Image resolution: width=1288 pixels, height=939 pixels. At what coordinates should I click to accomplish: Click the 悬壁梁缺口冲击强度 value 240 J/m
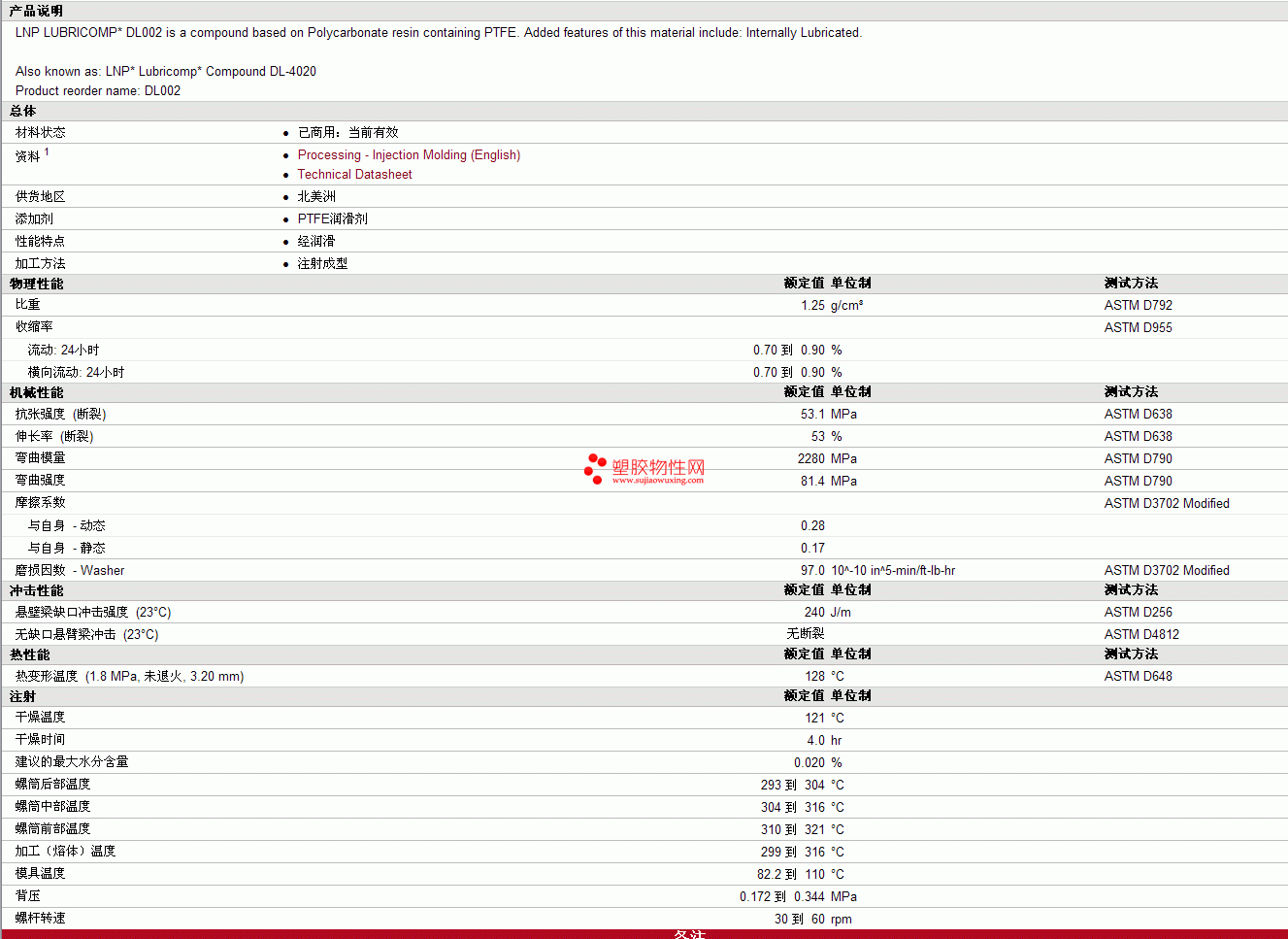tap(827, 613)
